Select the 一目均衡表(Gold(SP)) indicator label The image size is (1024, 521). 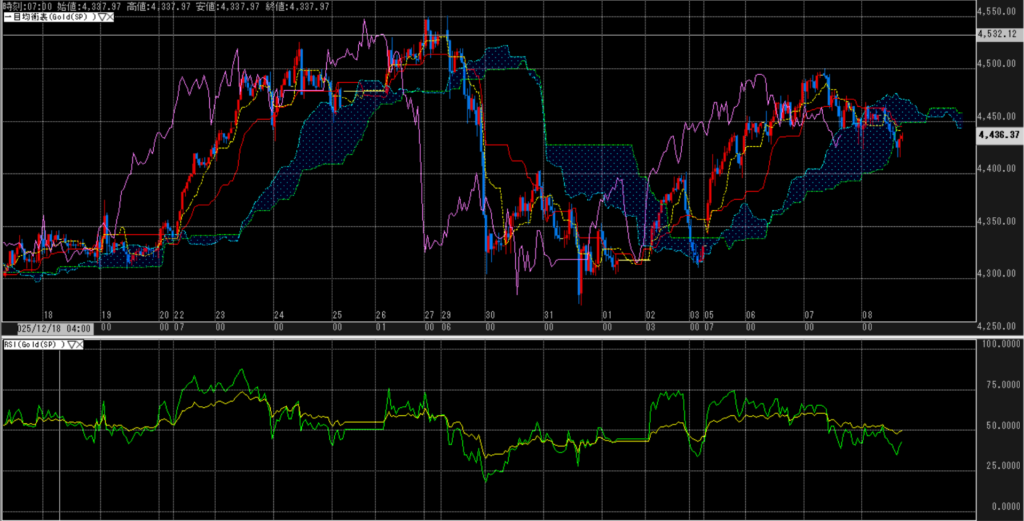pyautogui.click(x=50, y=18)
